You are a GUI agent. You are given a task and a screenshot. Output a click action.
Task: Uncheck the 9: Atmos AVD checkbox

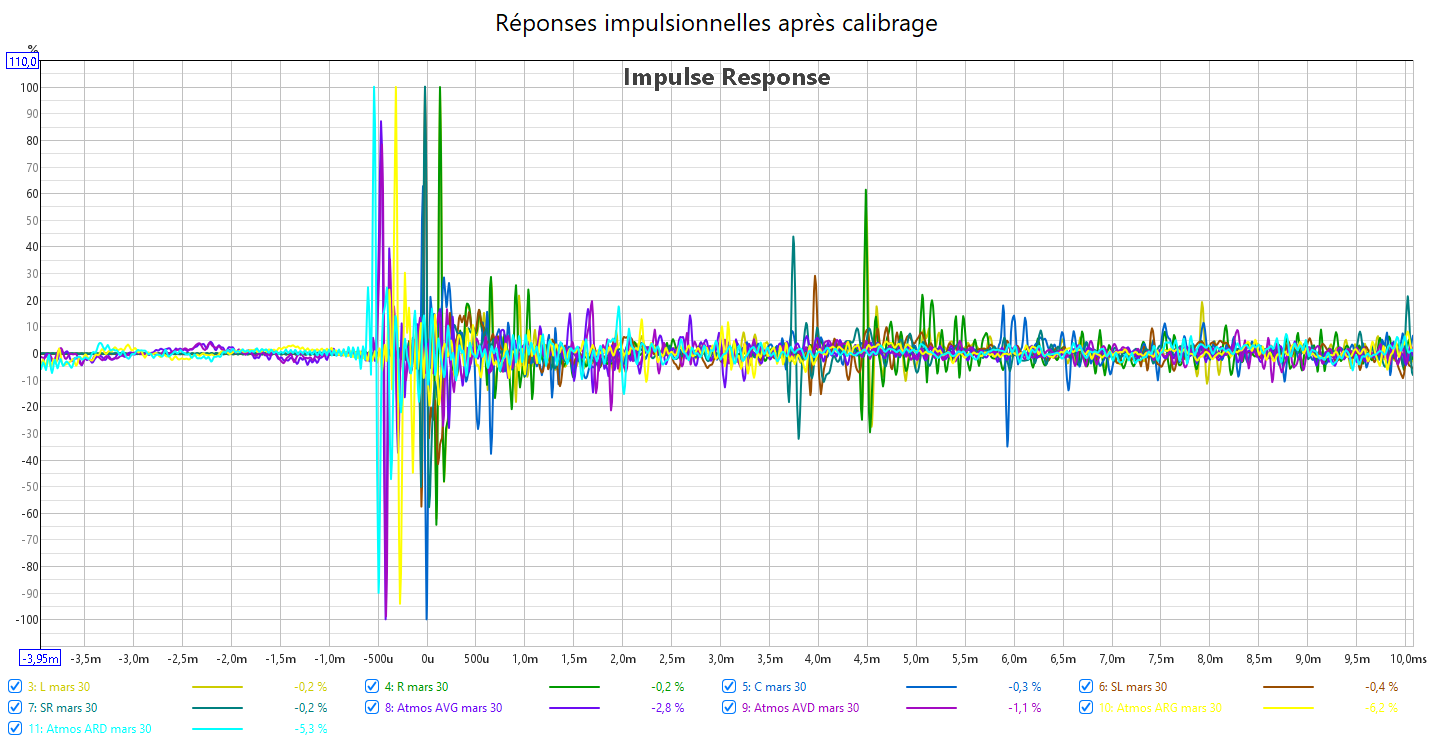click(x=729, y=708)
